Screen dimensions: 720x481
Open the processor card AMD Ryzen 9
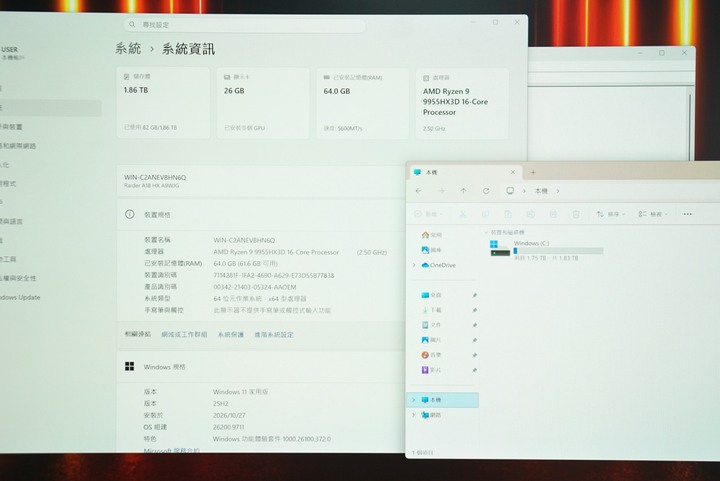tap(462, 103)
